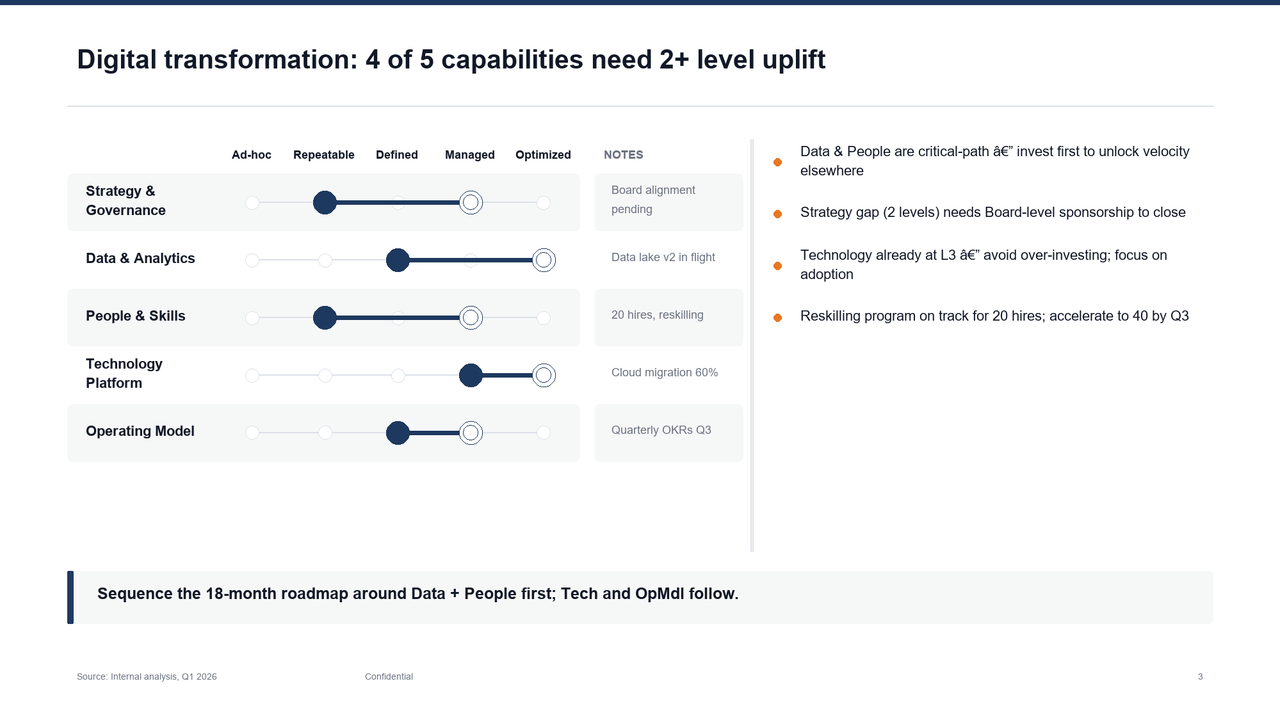
Task: Click the 'Quarterly OKRs Q3' note box
Action: point(668,431)
